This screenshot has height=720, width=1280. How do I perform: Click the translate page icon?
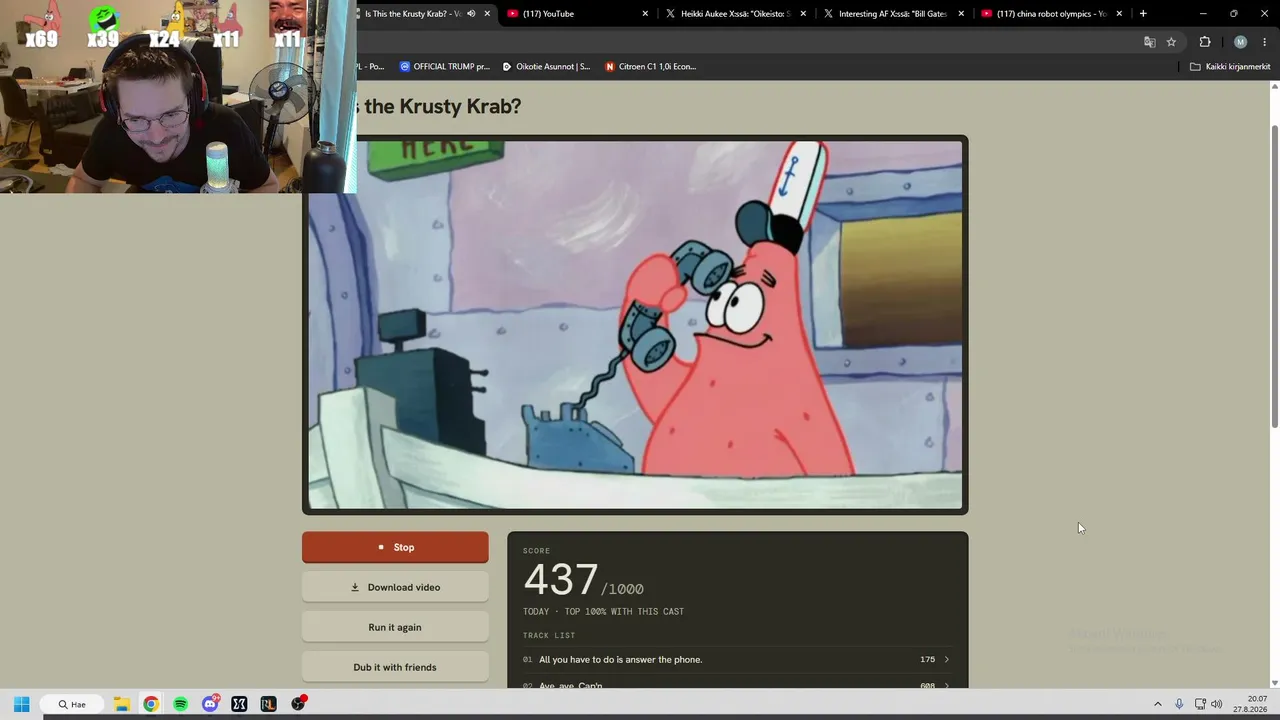pos(1149,42)
